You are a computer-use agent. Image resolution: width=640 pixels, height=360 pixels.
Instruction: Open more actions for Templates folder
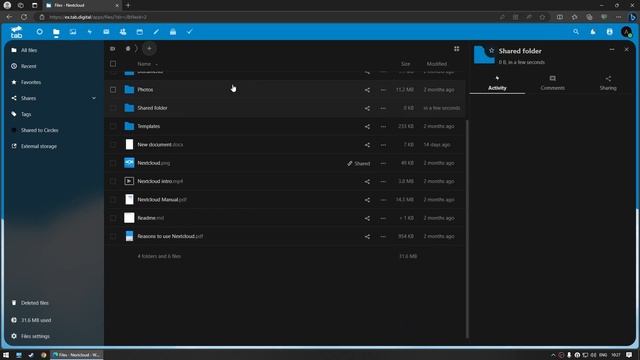tap(383, 127)
